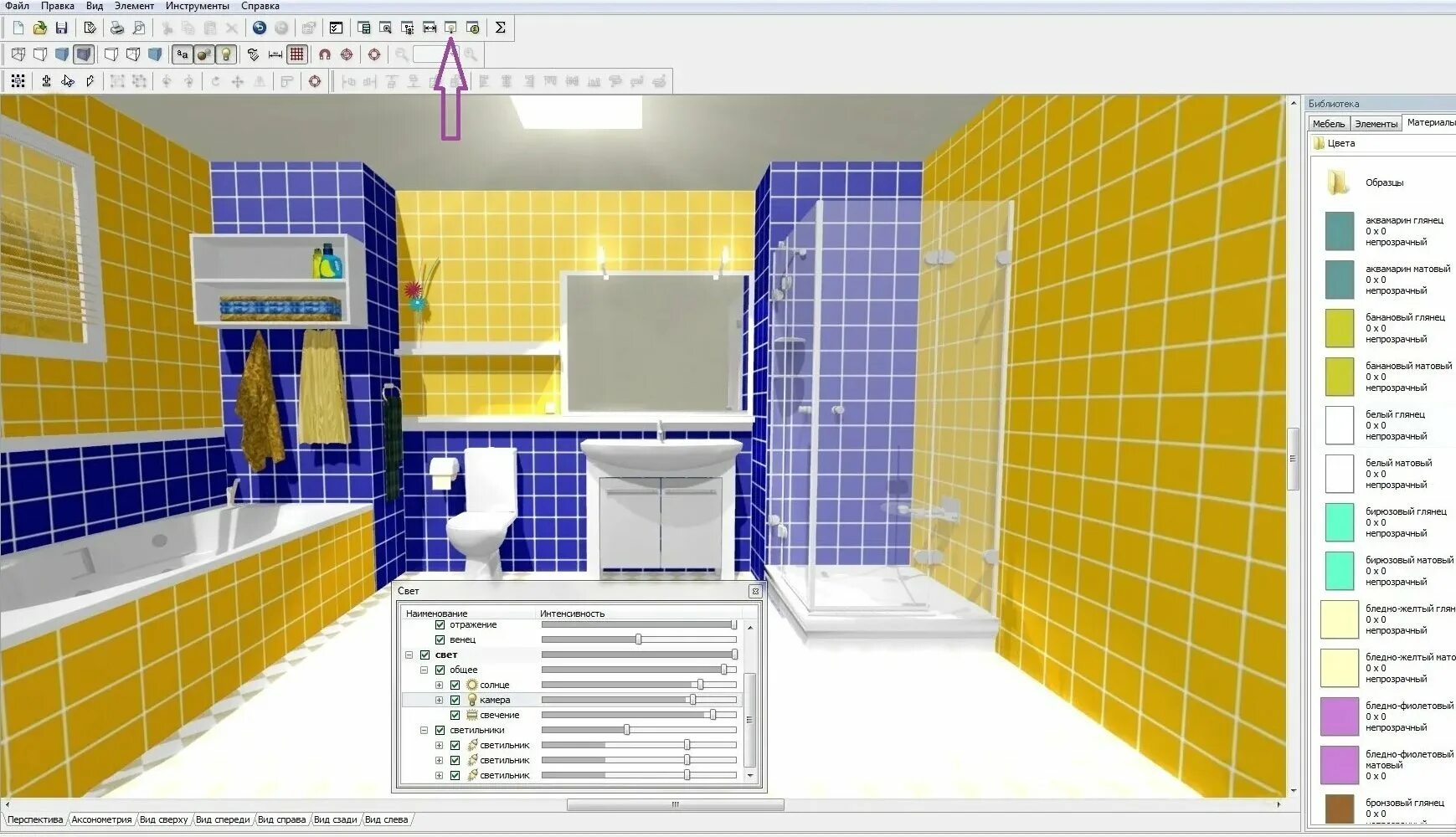Expand the third светильник node
The width and height of the screenshot is (1456, 837).
click(439, 775)
